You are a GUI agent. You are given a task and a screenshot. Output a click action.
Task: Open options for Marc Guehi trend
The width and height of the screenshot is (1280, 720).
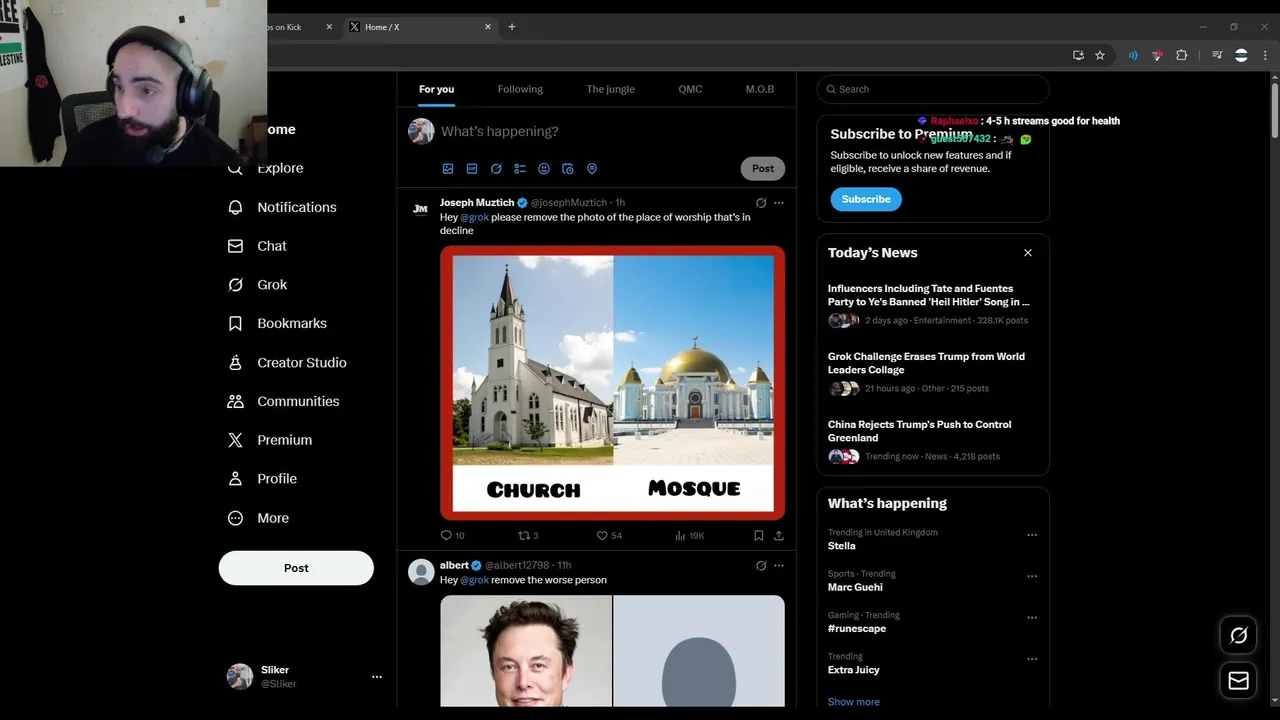1032,576
